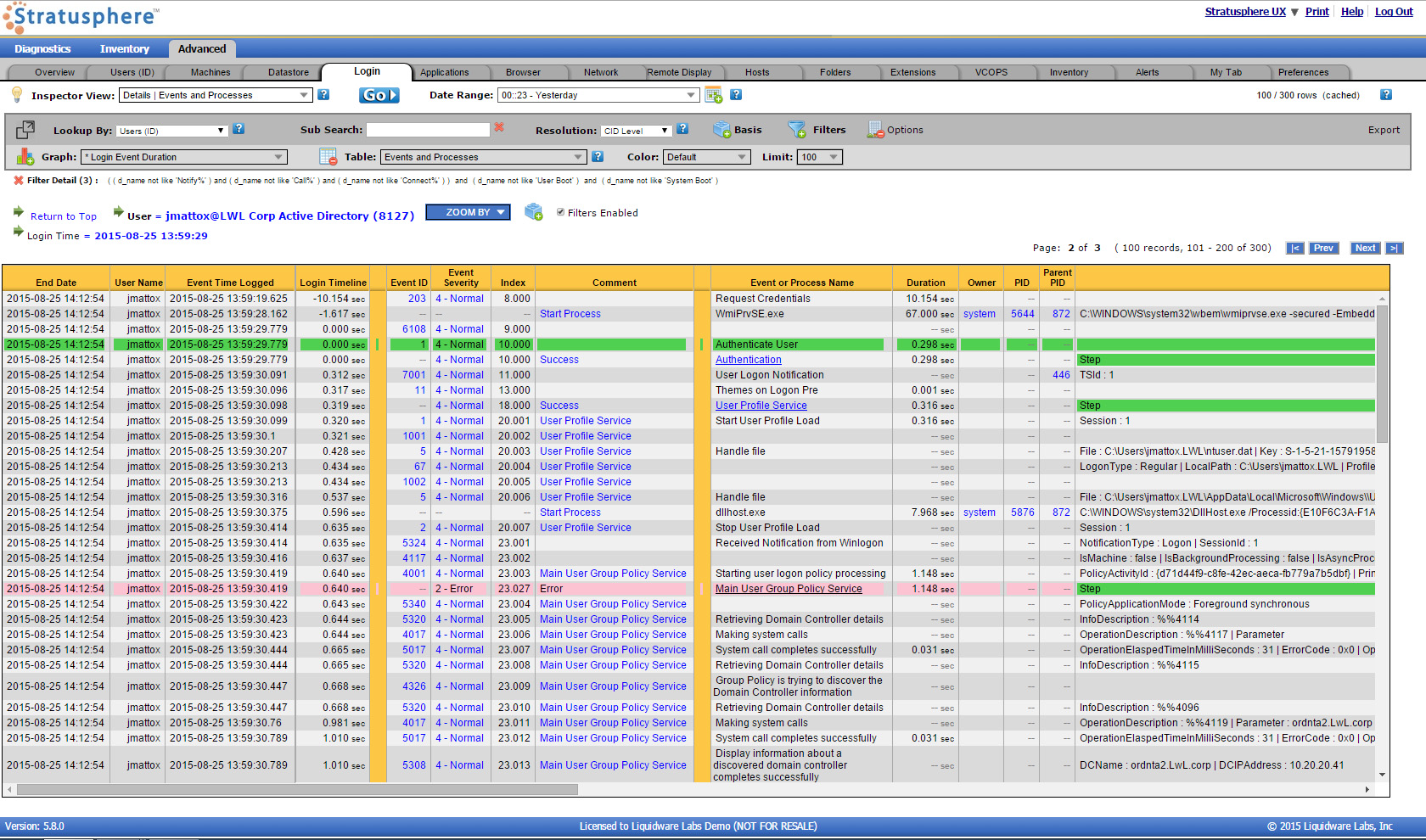Open the Diagnostics main tab
Viewport: 1426px width, 840px height.
42,49
